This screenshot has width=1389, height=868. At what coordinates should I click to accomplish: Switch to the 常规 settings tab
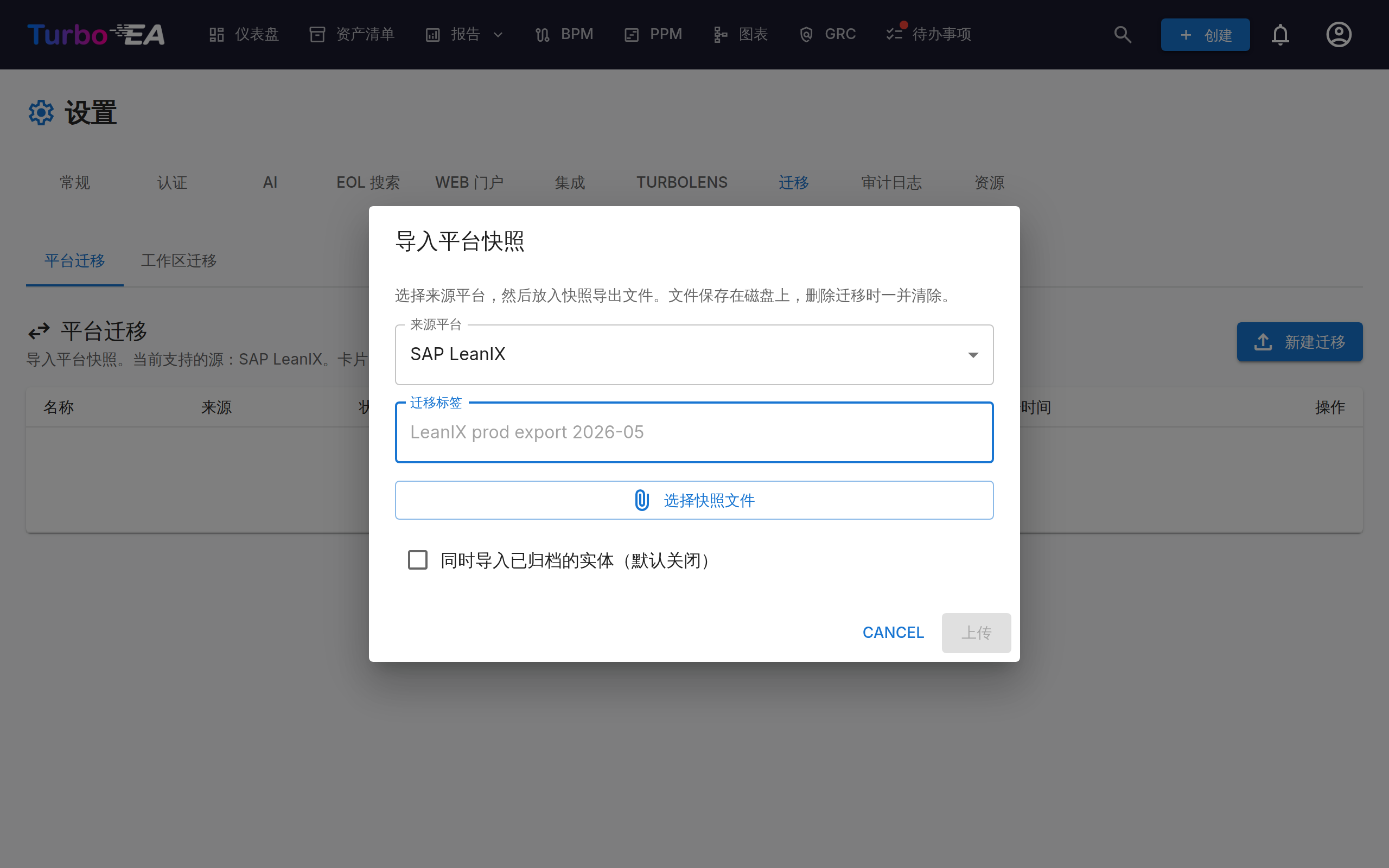pos(75,183)
